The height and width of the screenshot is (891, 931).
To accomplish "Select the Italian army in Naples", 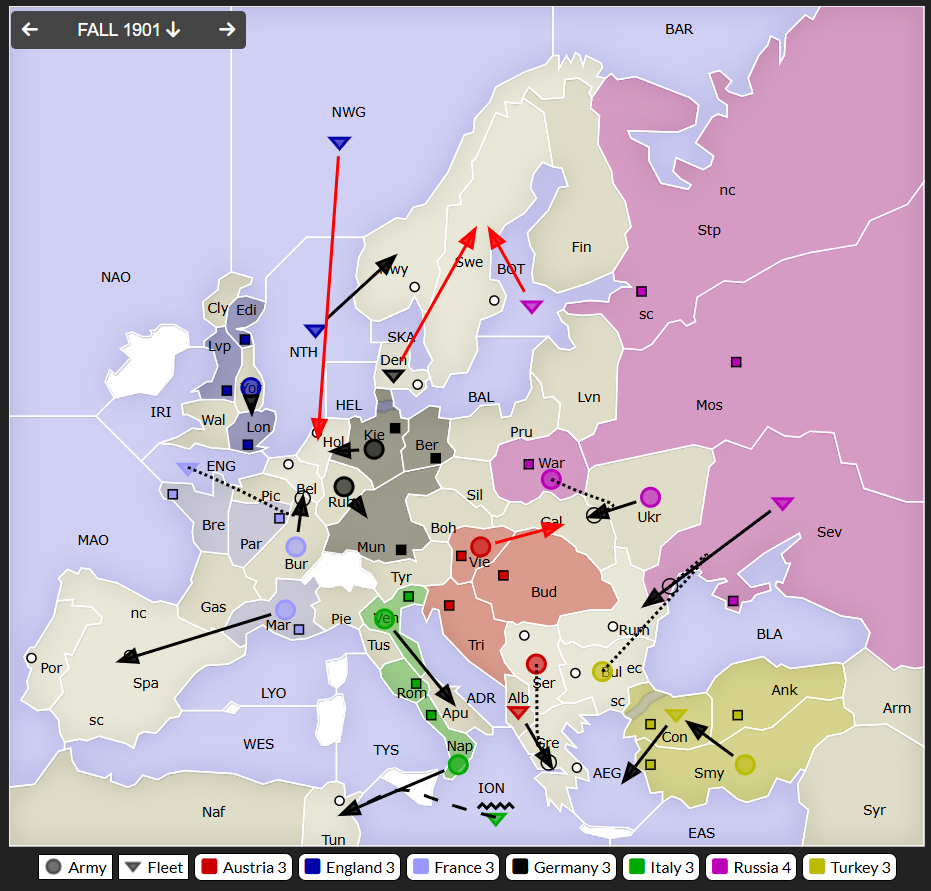I will click(458, 765).
